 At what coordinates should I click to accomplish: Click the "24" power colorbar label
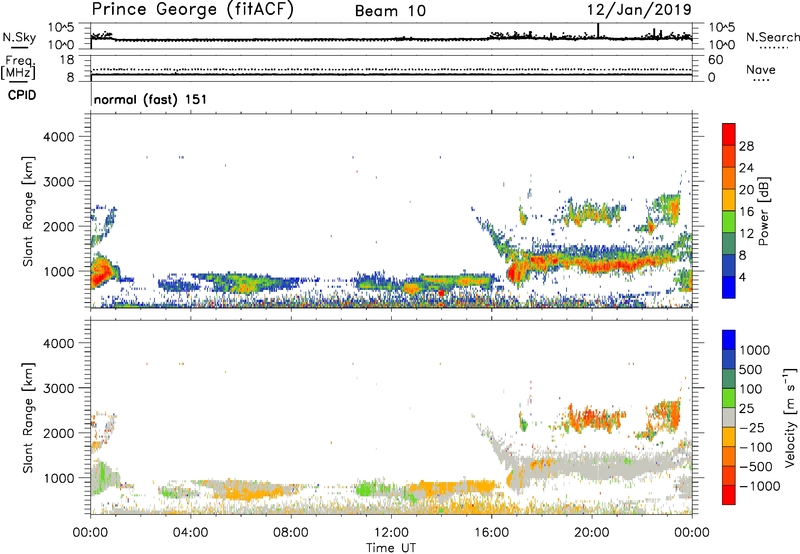point(746,168)
